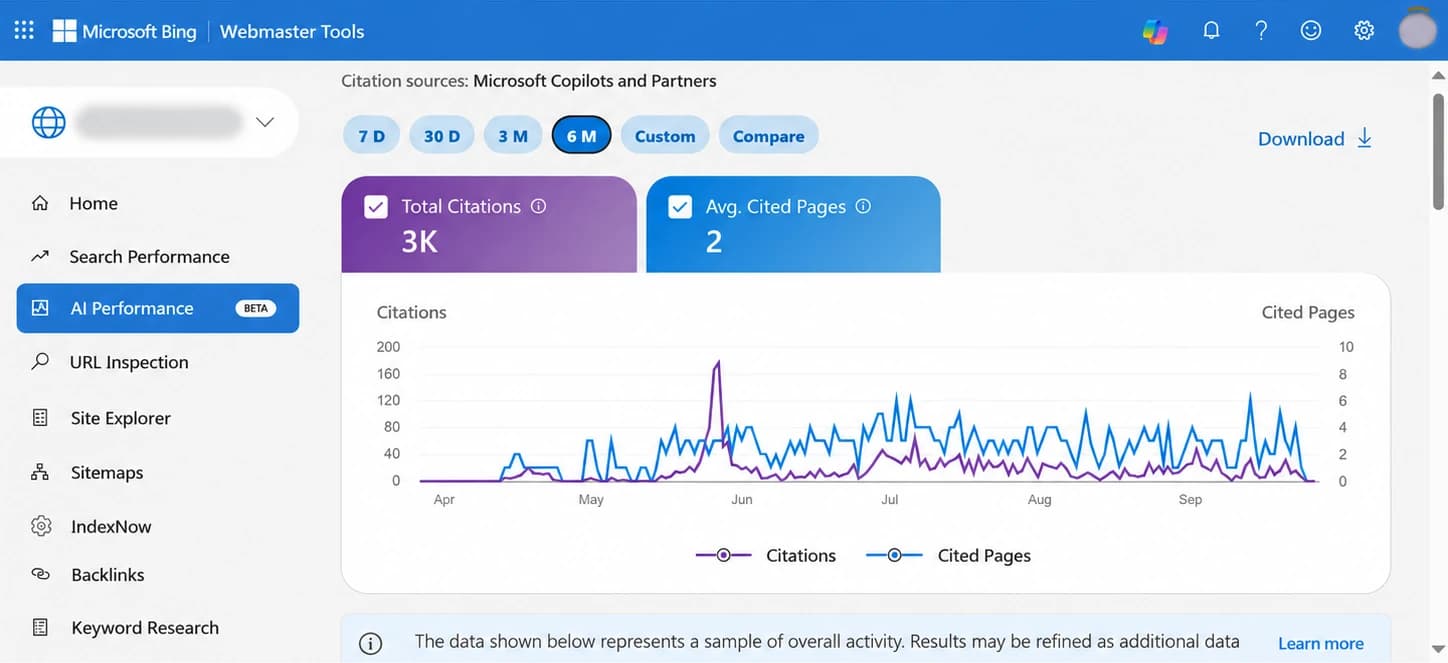Image resolution: width=1448 pixels, height=663 pixels.
Task: Click the Keyword Research icon
Action: pos(40,627)
